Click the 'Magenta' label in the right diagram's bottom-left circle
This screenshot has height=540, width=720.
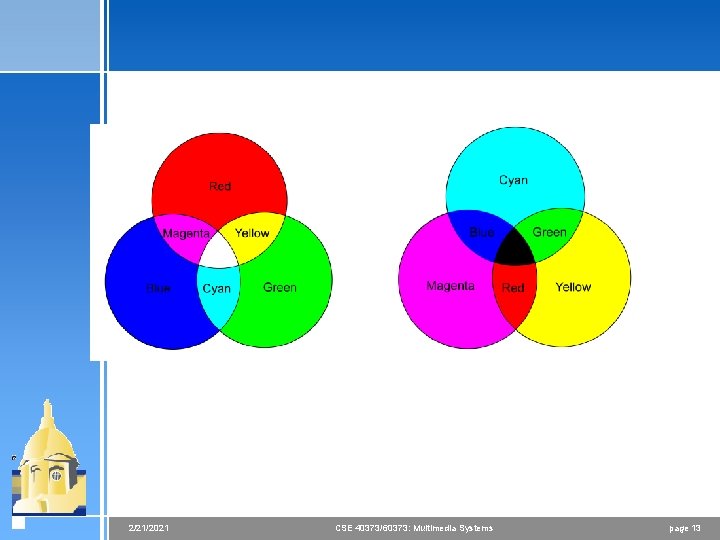(x=450, y=286)
